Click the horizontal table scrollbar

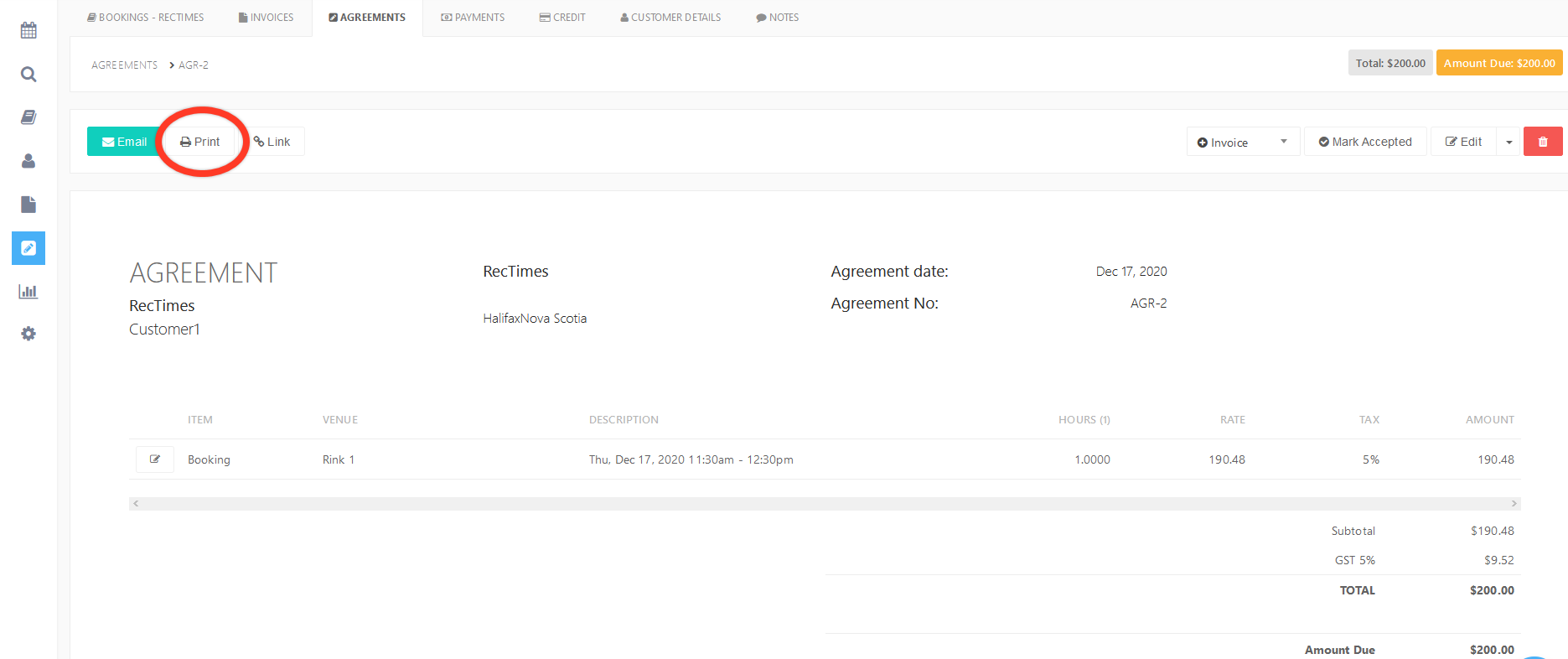point(824,504)
